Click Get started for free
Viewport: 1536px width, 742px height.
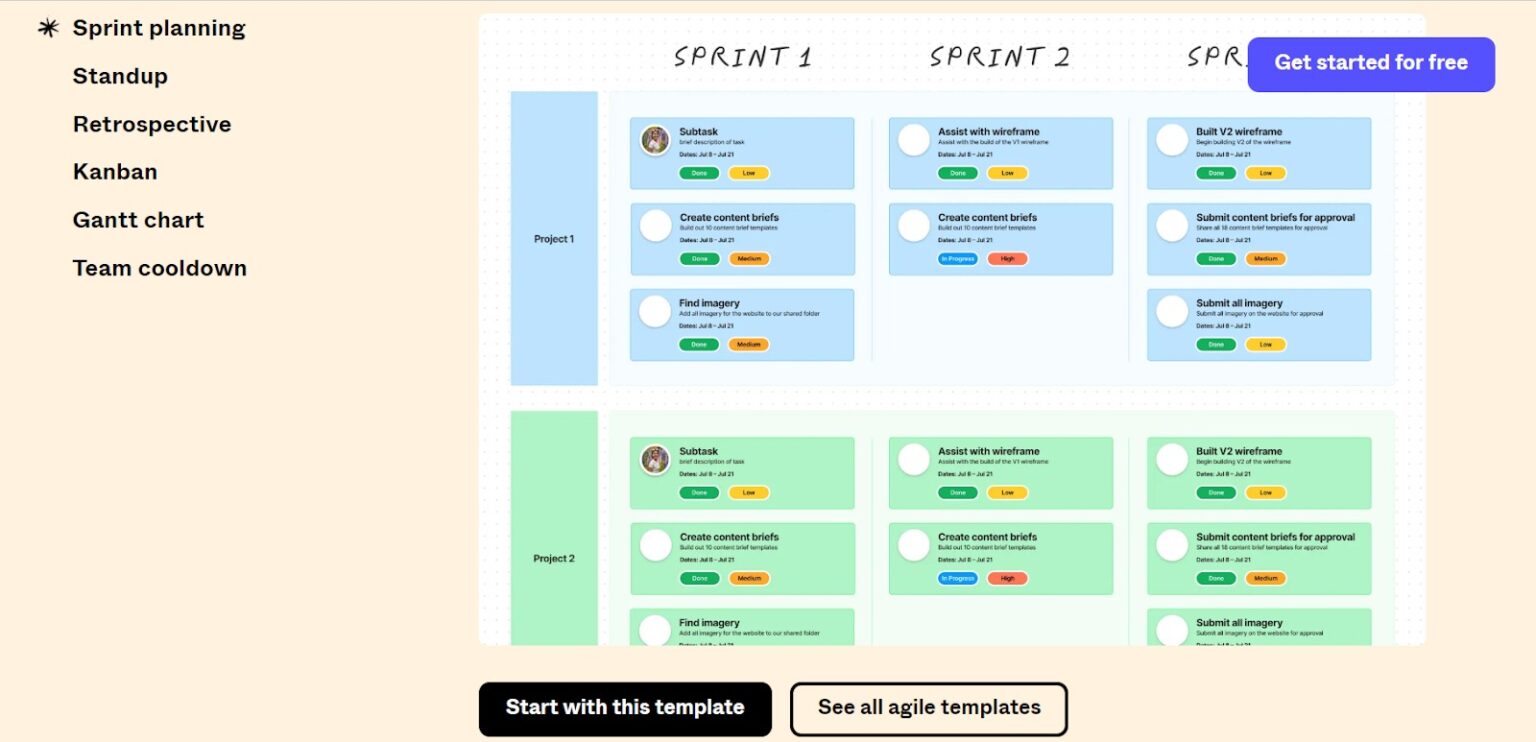[x=1370, y=63]
